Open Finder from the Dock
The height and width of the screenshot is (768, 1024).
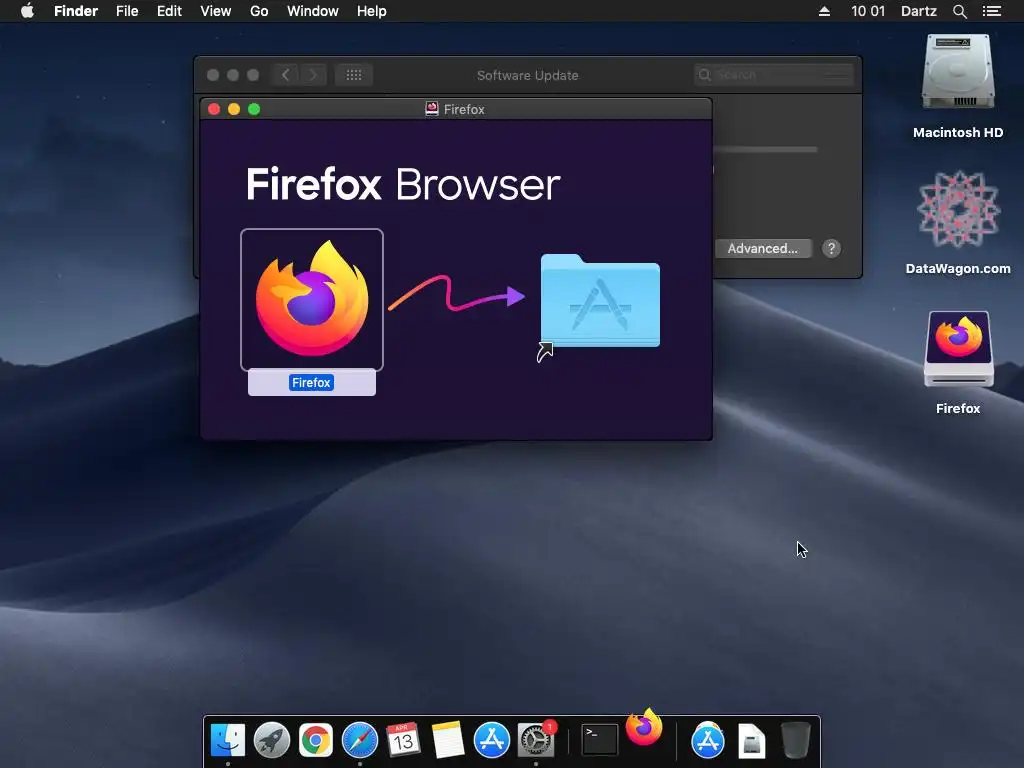click(x=228, y=740)
